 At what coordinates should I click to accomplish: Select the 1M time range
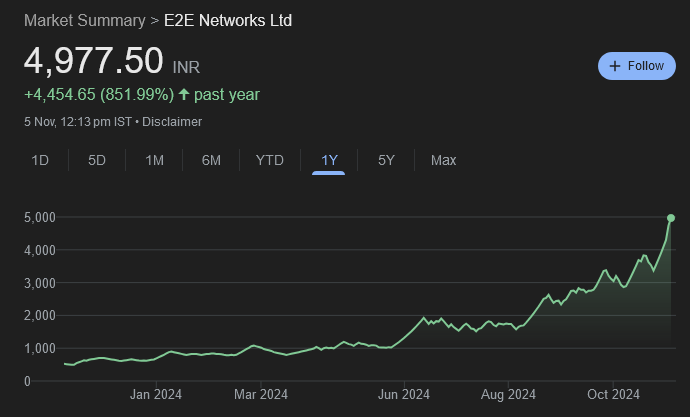[x=154, y=160]
